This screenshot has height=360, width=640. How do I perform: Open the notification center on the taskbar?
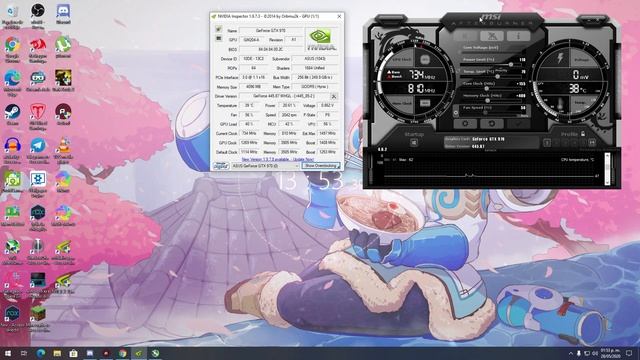click(629, 353)
